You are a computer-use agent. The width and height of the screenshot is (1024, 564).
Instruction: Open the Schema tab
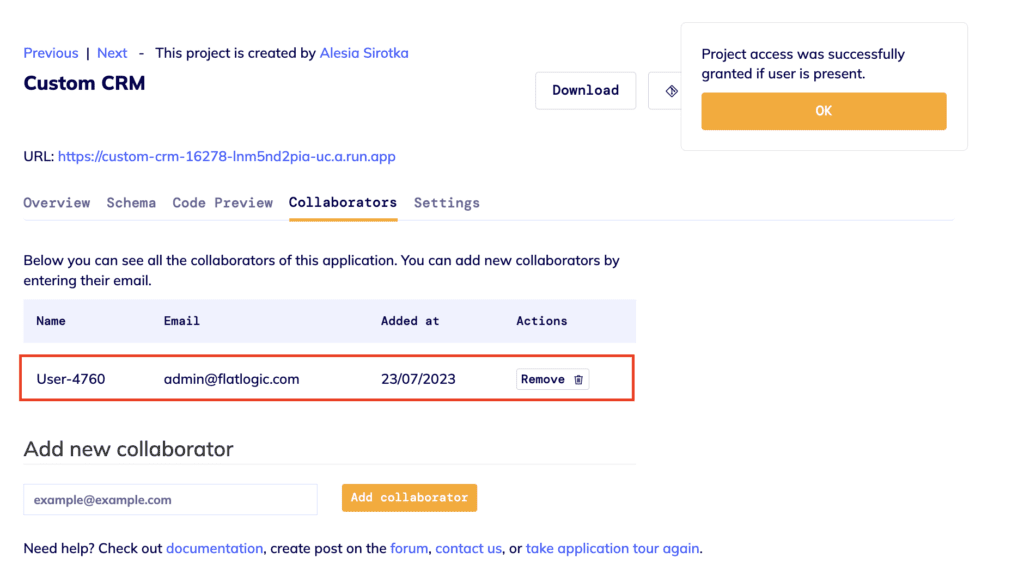131,203
